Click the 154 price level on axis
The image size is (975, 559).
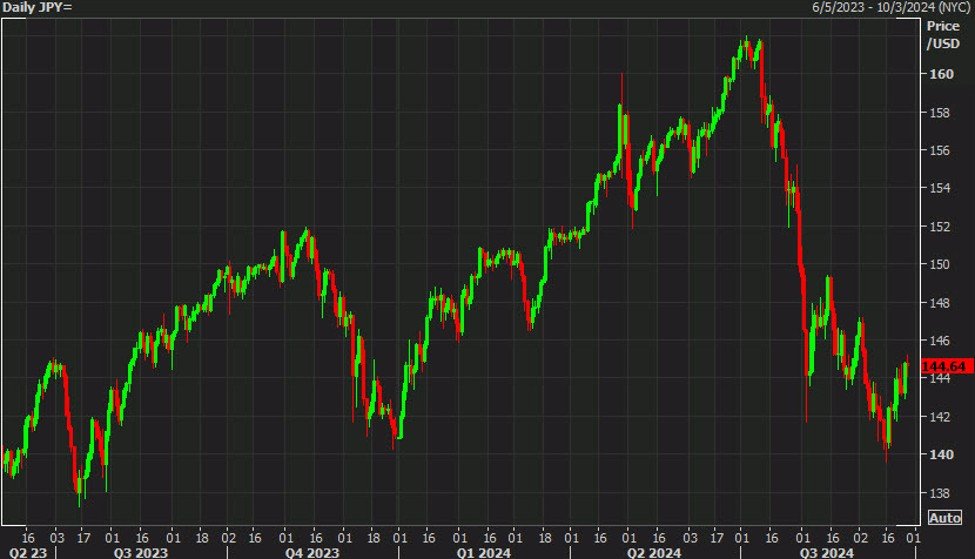click(x=941, y=188)
